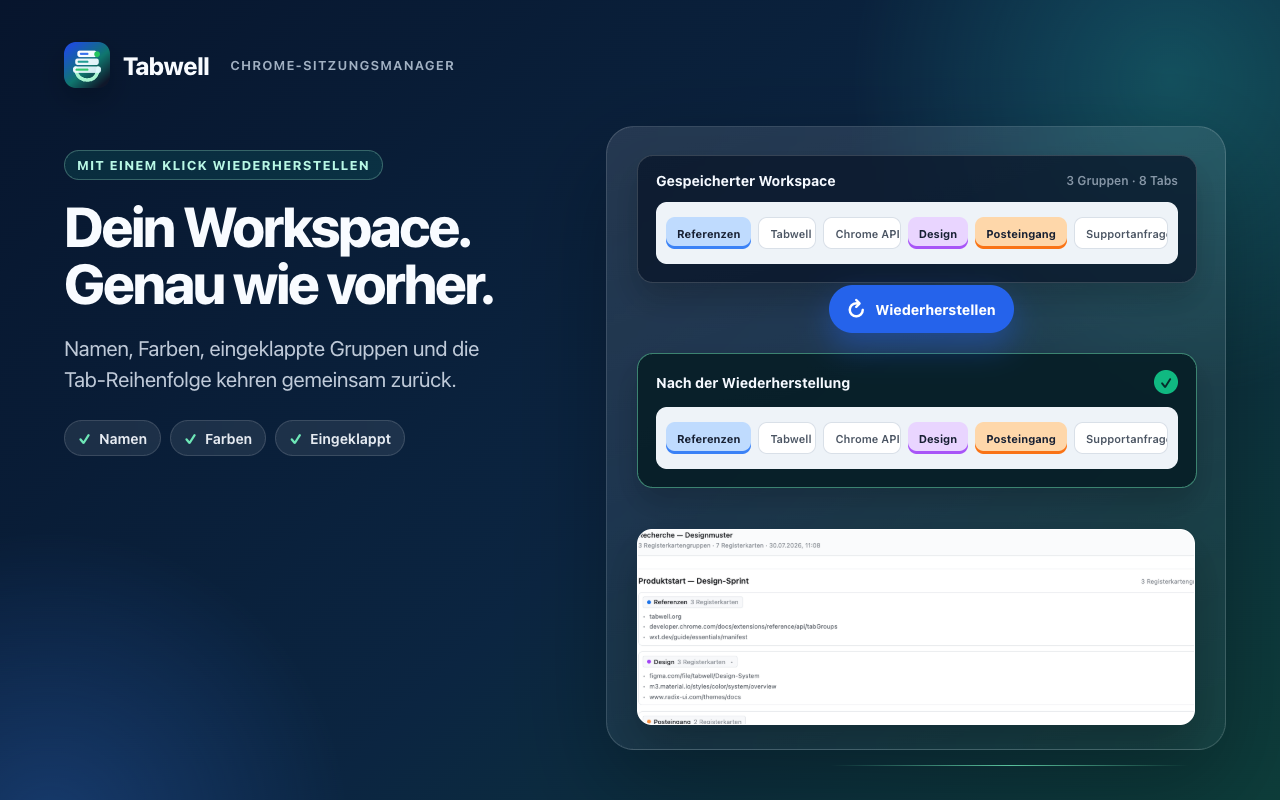Open the www.radix-ui.com themes docs link
The image size is (1280, 800).
695,697
